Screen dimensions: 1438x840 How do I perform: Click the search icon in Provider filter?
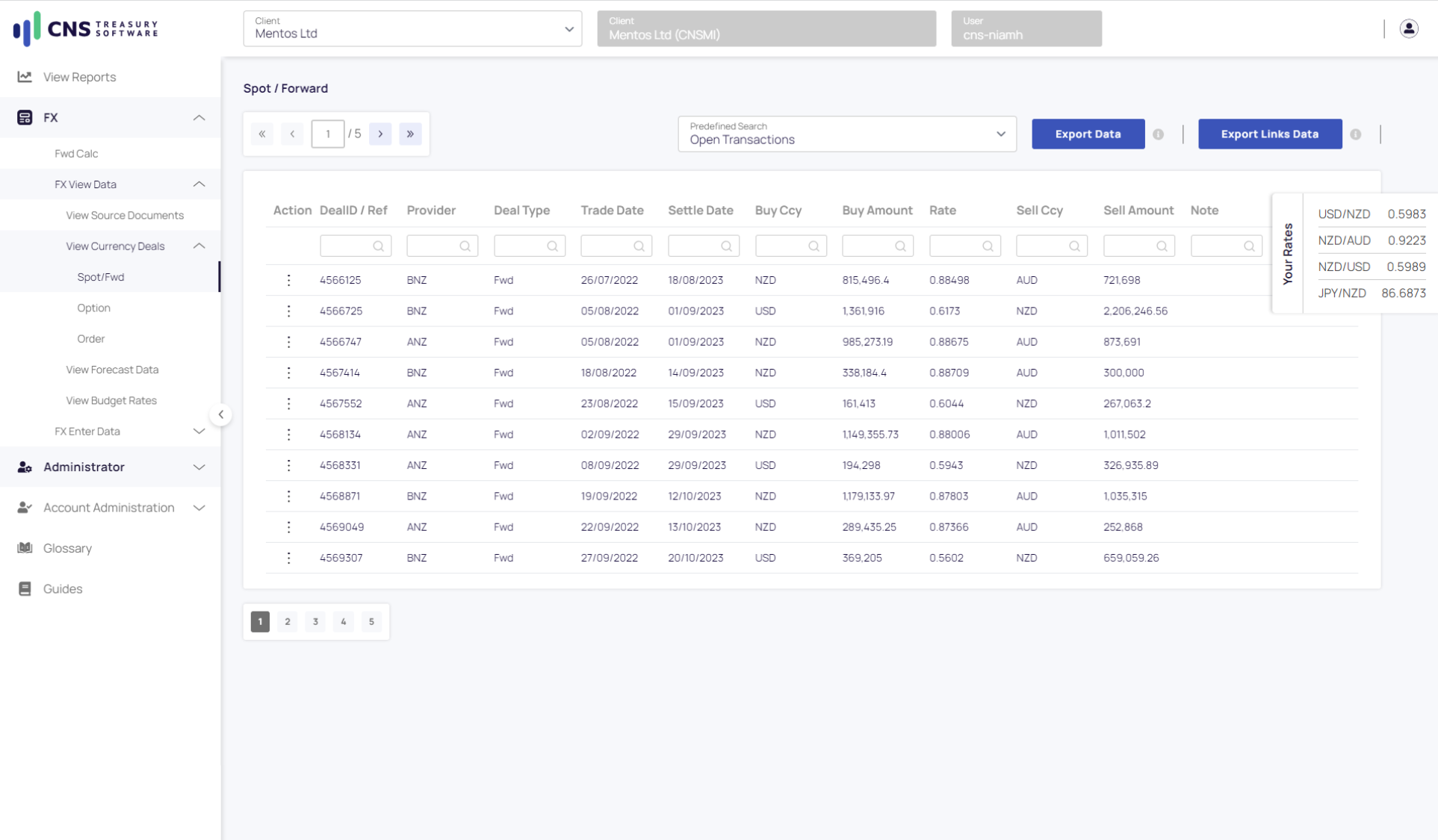tap(465, 246)
